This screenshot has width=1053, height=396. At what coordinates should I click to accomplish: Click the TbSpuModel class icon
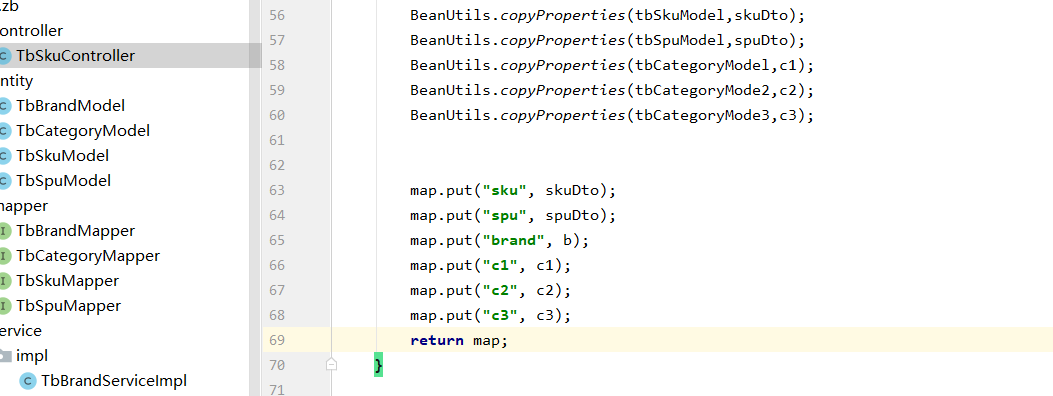click(4, 181)
